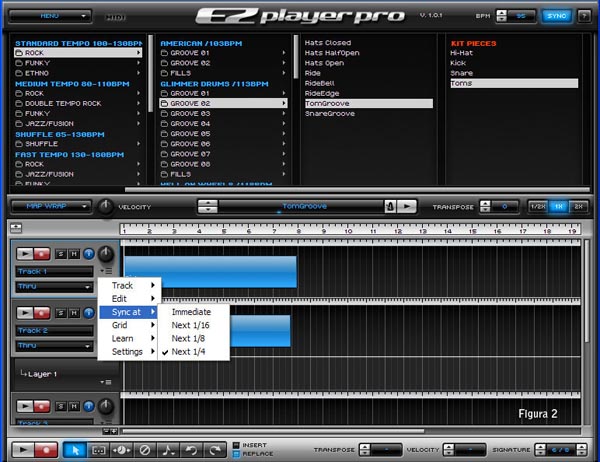
Task: Select INSERT mode checkbox
Action: pyautogui.click(x=236, y=445)
